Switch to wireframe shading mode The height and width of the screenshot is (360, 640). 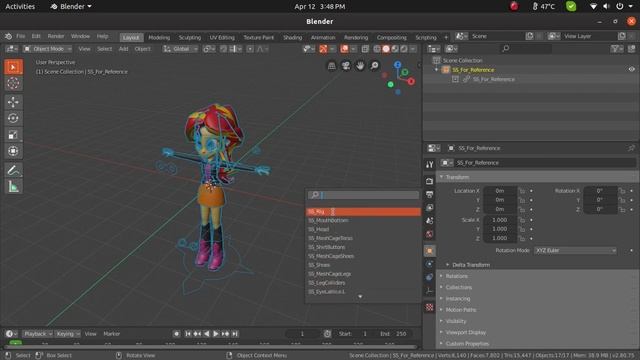(x=377, y=49)
